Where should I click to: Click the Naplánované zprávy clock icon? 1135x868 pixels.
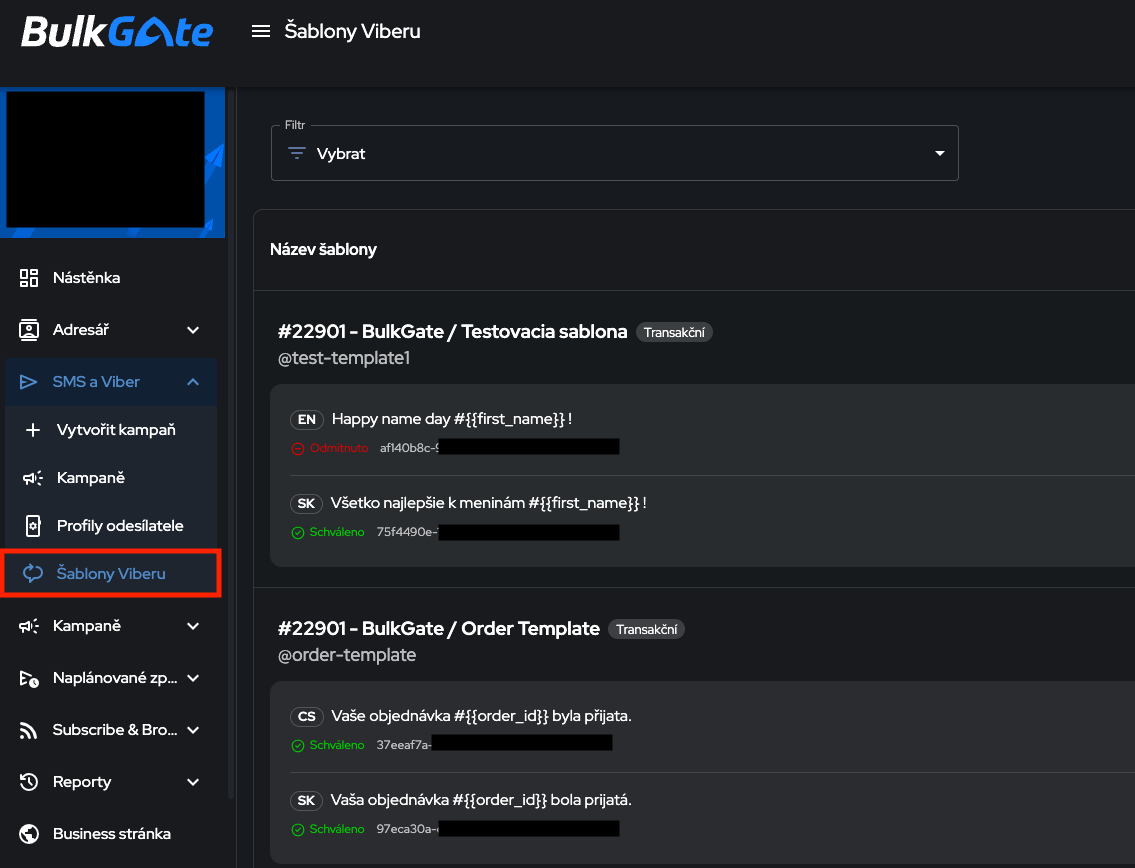[x=29, y=678]
